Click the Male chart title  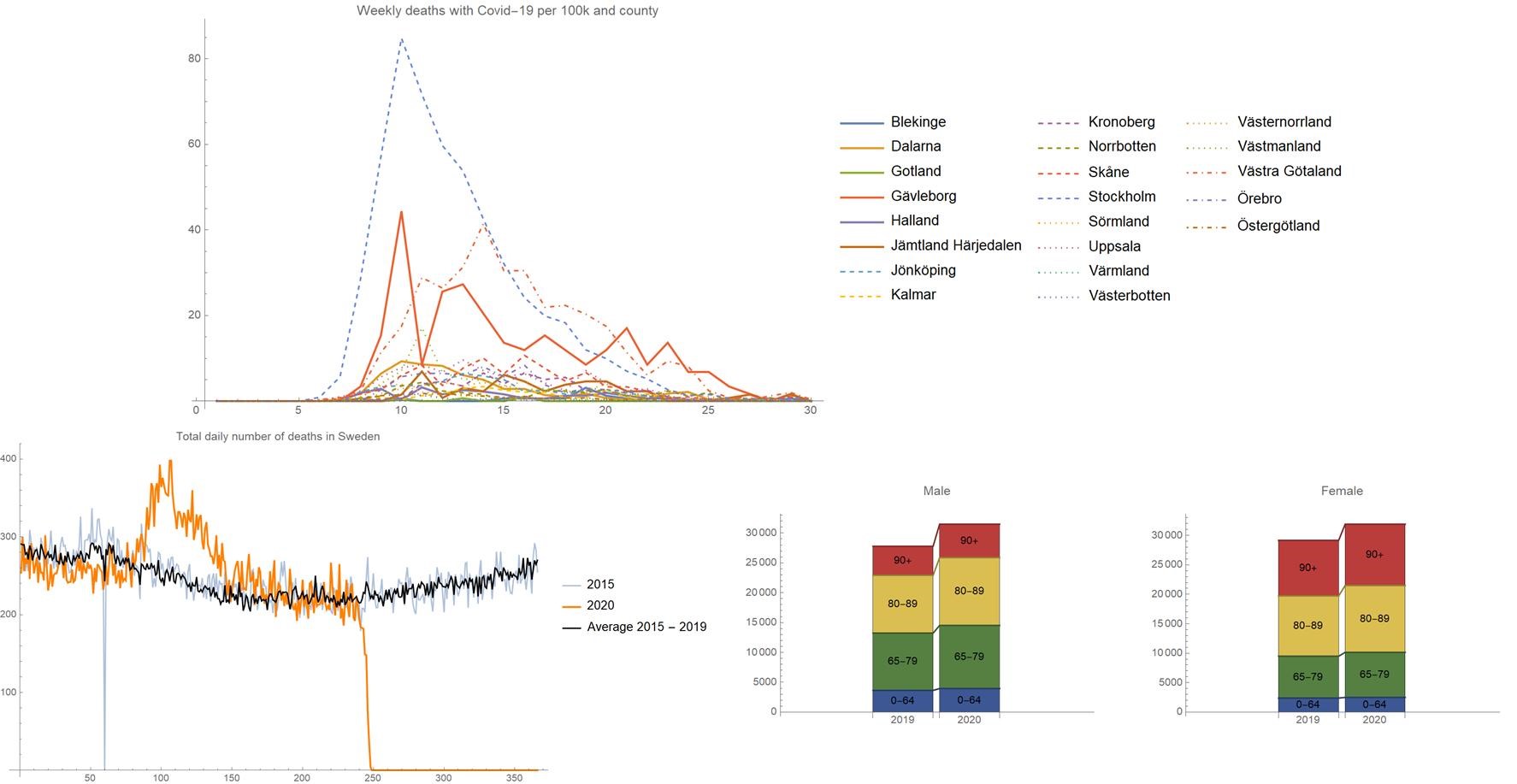936,491
